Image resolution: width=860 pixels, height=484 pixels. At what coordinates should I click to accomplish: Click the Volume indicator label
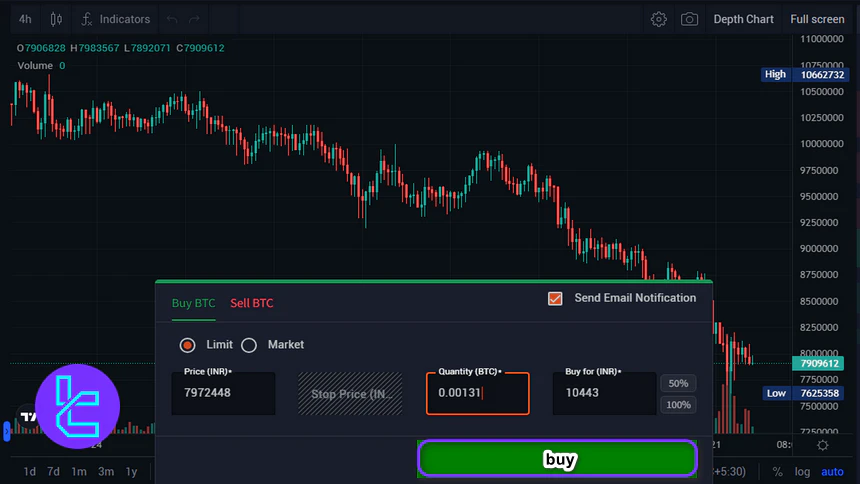click(35, 66)
